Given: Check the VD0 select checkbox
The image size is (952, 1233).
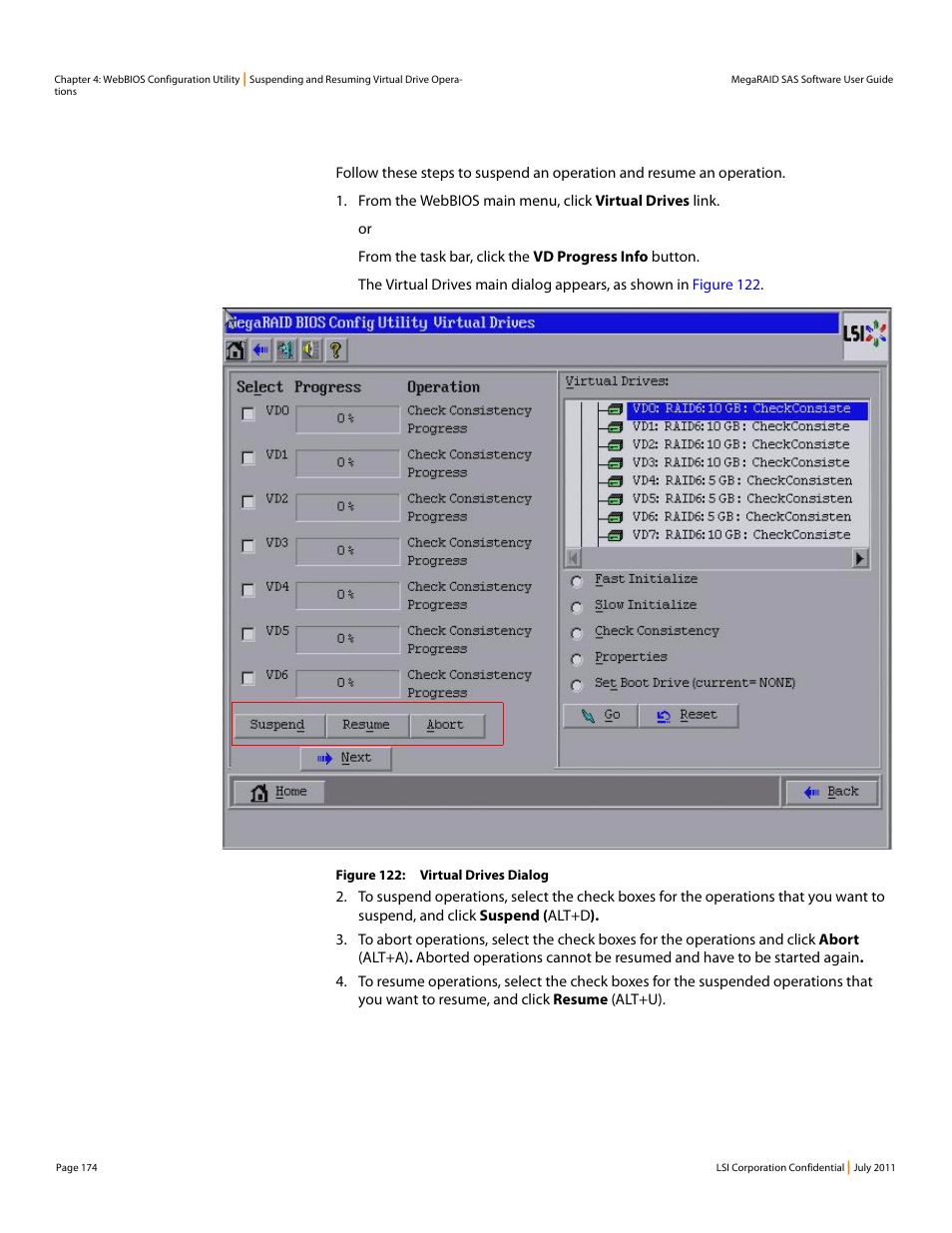Looking at the screenshot, I should pos(247,414).
